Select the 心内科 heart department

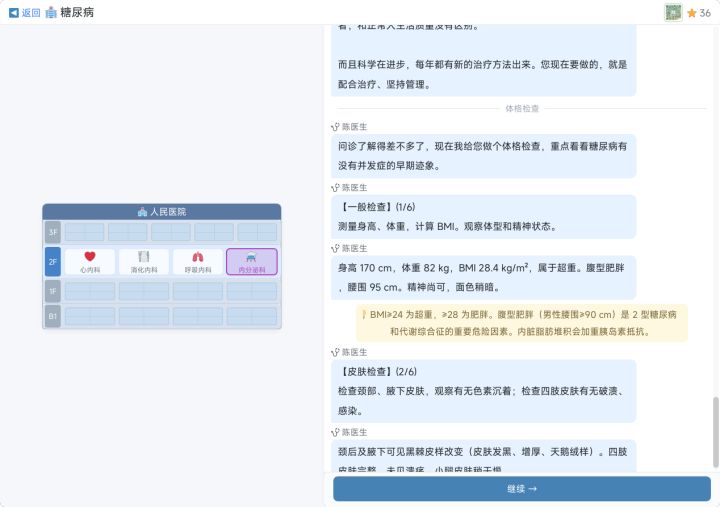[90, 262]
